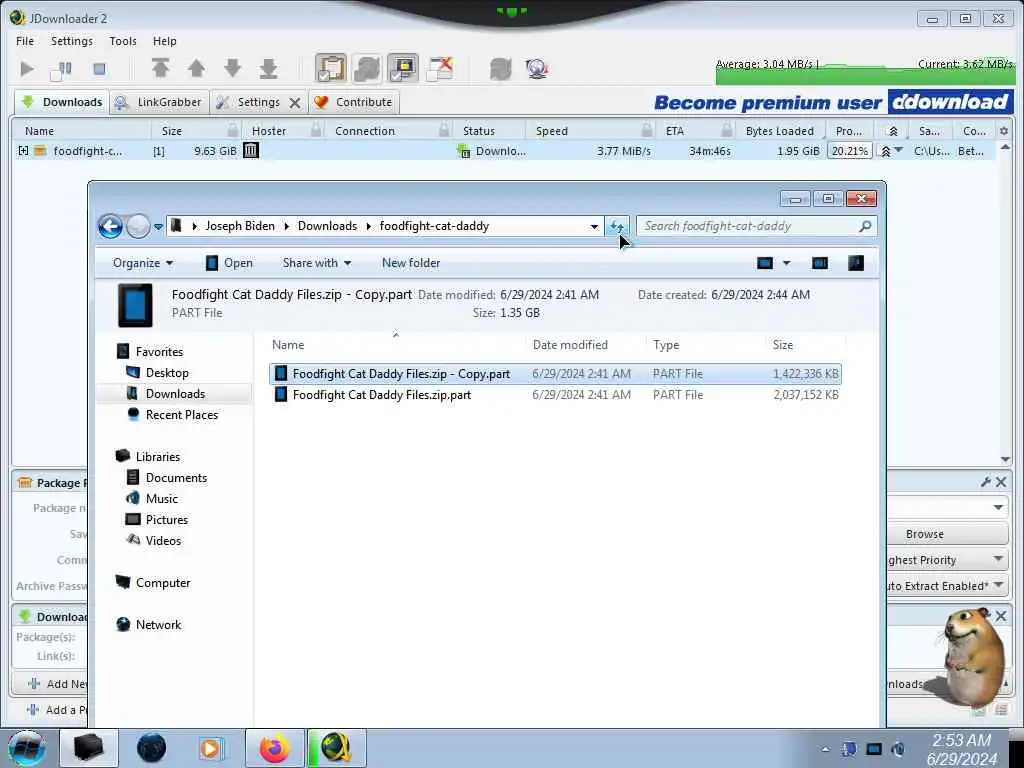Viewport: 1024px width, 768px height.
Task: Open the File menu
Action: [x=25, y=40]
